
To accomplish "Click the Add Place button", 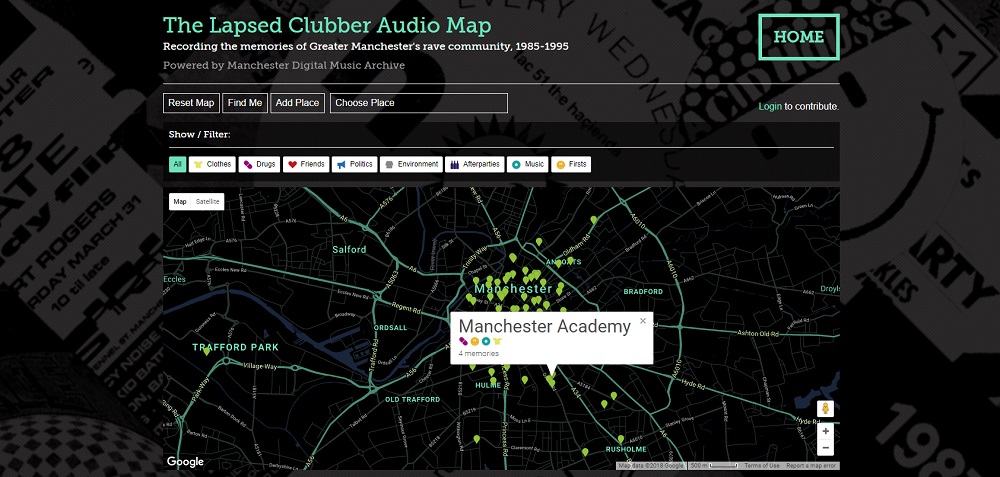I will (x=297, y=103).
